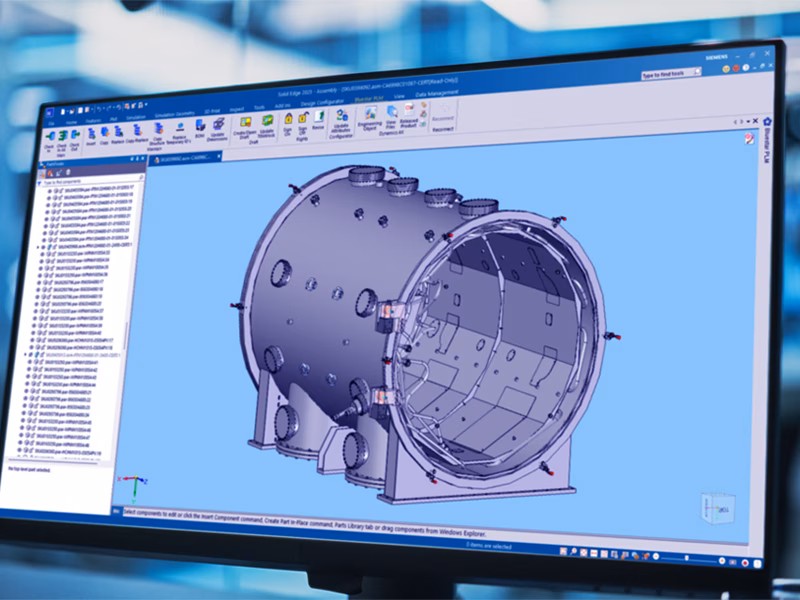Click the PathFinder vertical scrollbar
The image size is (800, 600).
point(124,338)
